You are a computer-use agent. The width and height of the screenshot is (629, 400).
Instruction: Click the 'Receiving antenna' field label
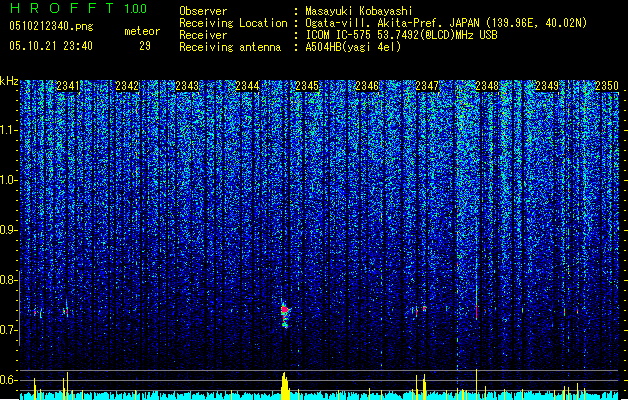coord(230,47)
